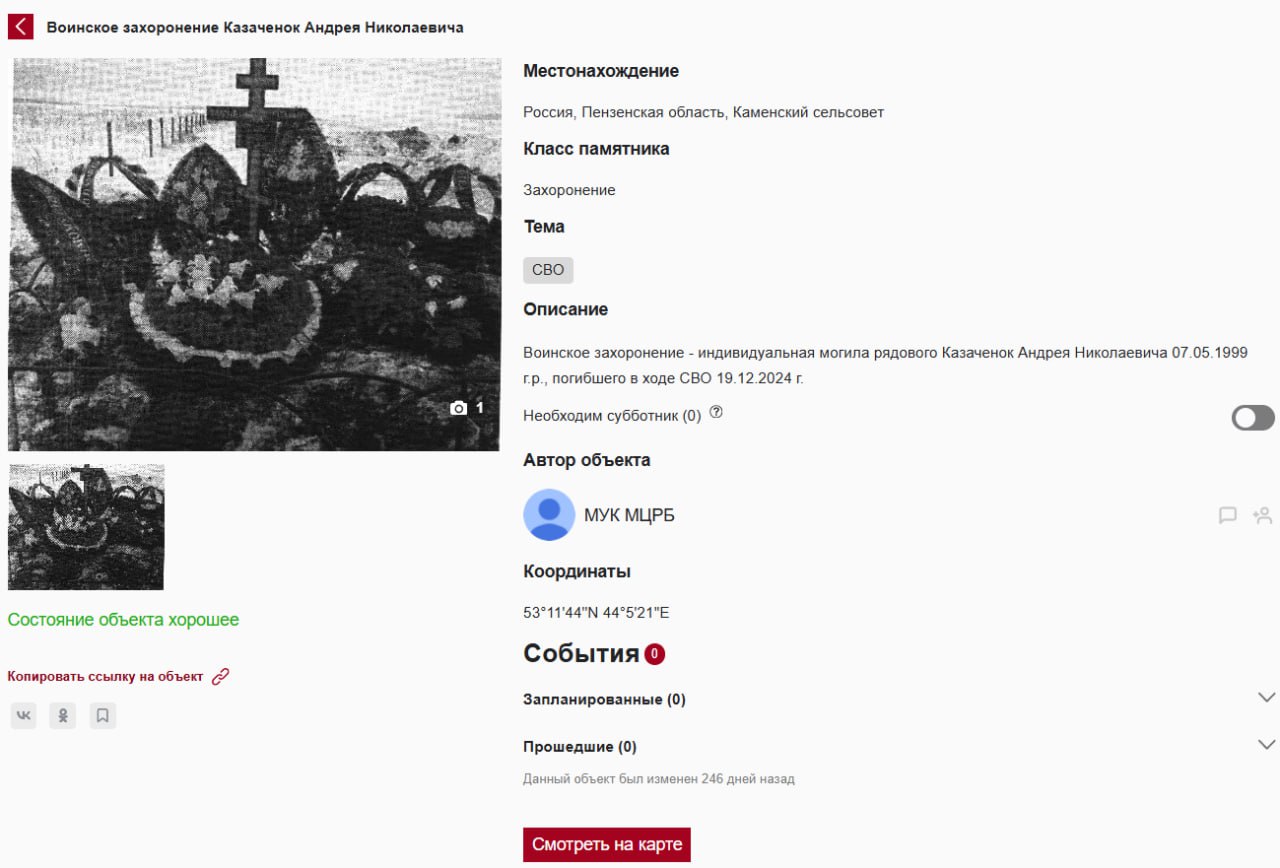Bookmark this object with the flag icon
Image resolution: width=1280 pixels, height=868 pixels.
pos(102,715)
